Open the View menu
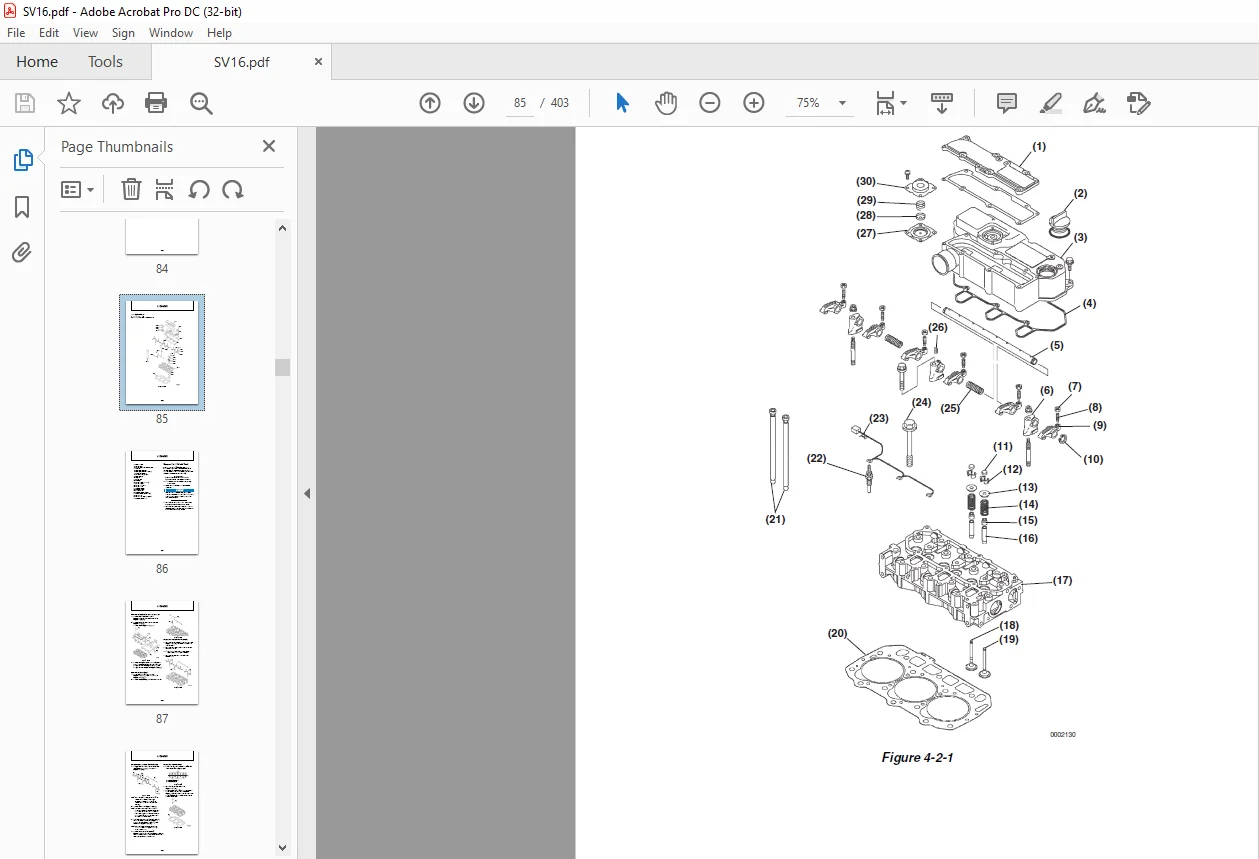Image resolution: width=1259 pixels, height=859 pixels. tap(85, 33)
